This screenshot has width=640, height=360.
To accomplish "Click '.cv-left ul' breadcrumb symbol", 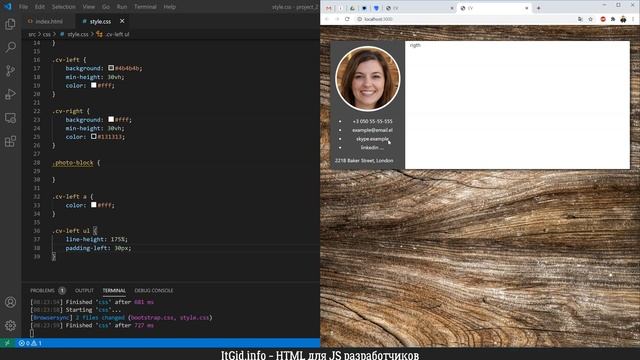I will point(117,34).
